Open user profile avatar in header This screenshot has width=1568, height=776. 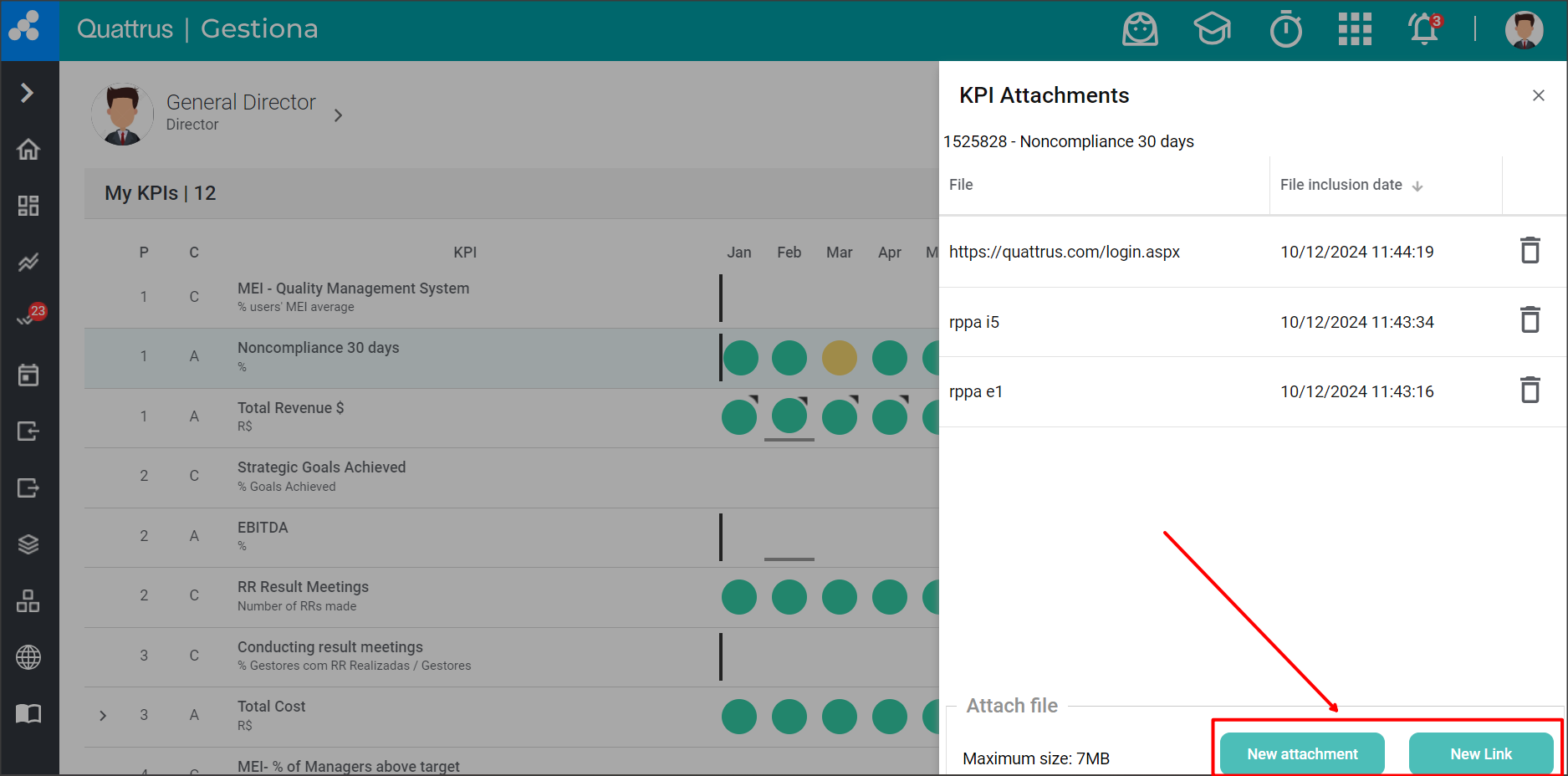tap(1524, 30)
